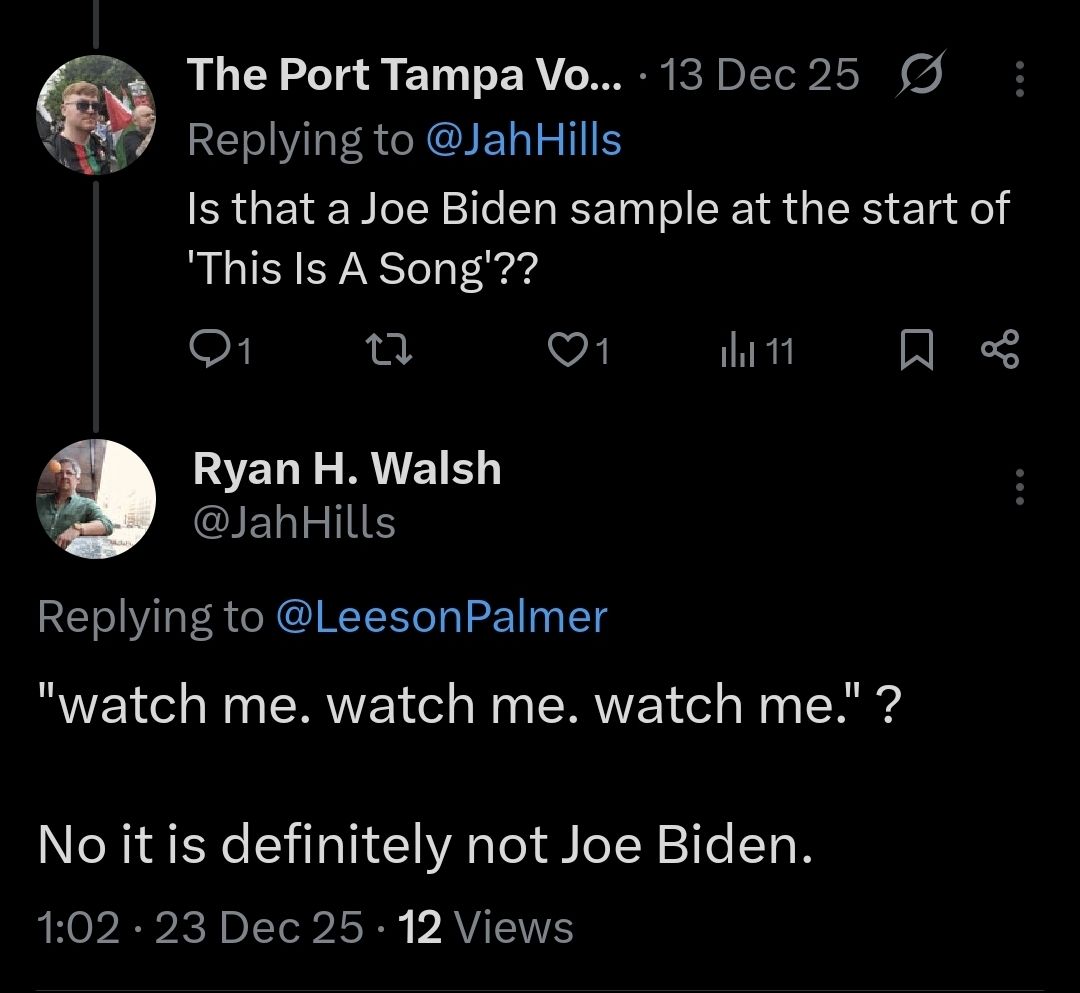View analytics showing 11 views
The width and height of the screenshot is (1080, 993).
(x=757, y=350)
